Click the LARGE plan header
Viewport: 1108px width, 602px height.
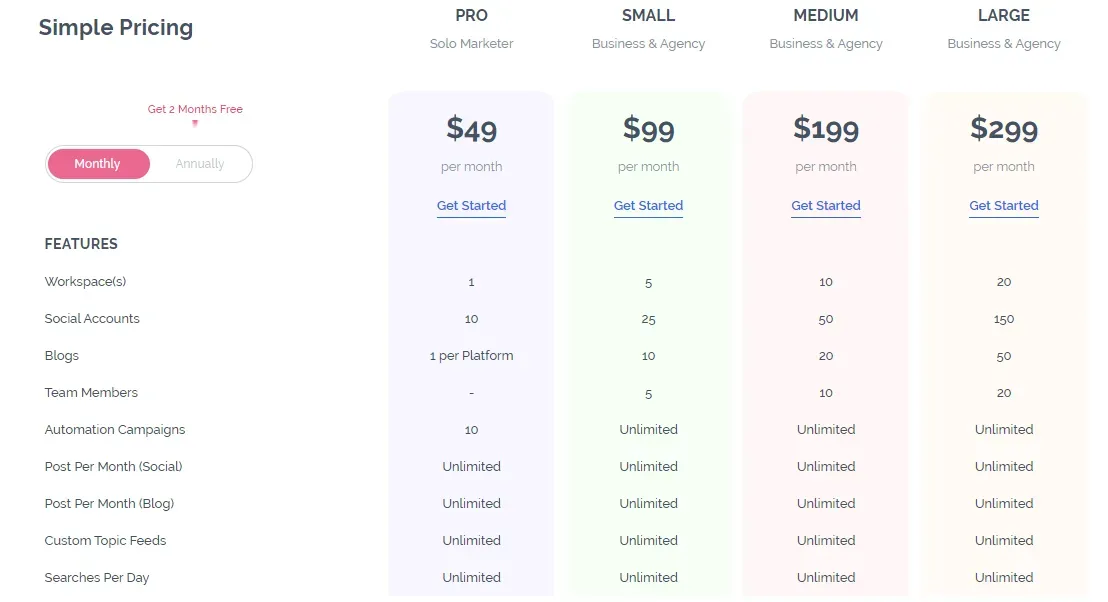[1004, 15]
